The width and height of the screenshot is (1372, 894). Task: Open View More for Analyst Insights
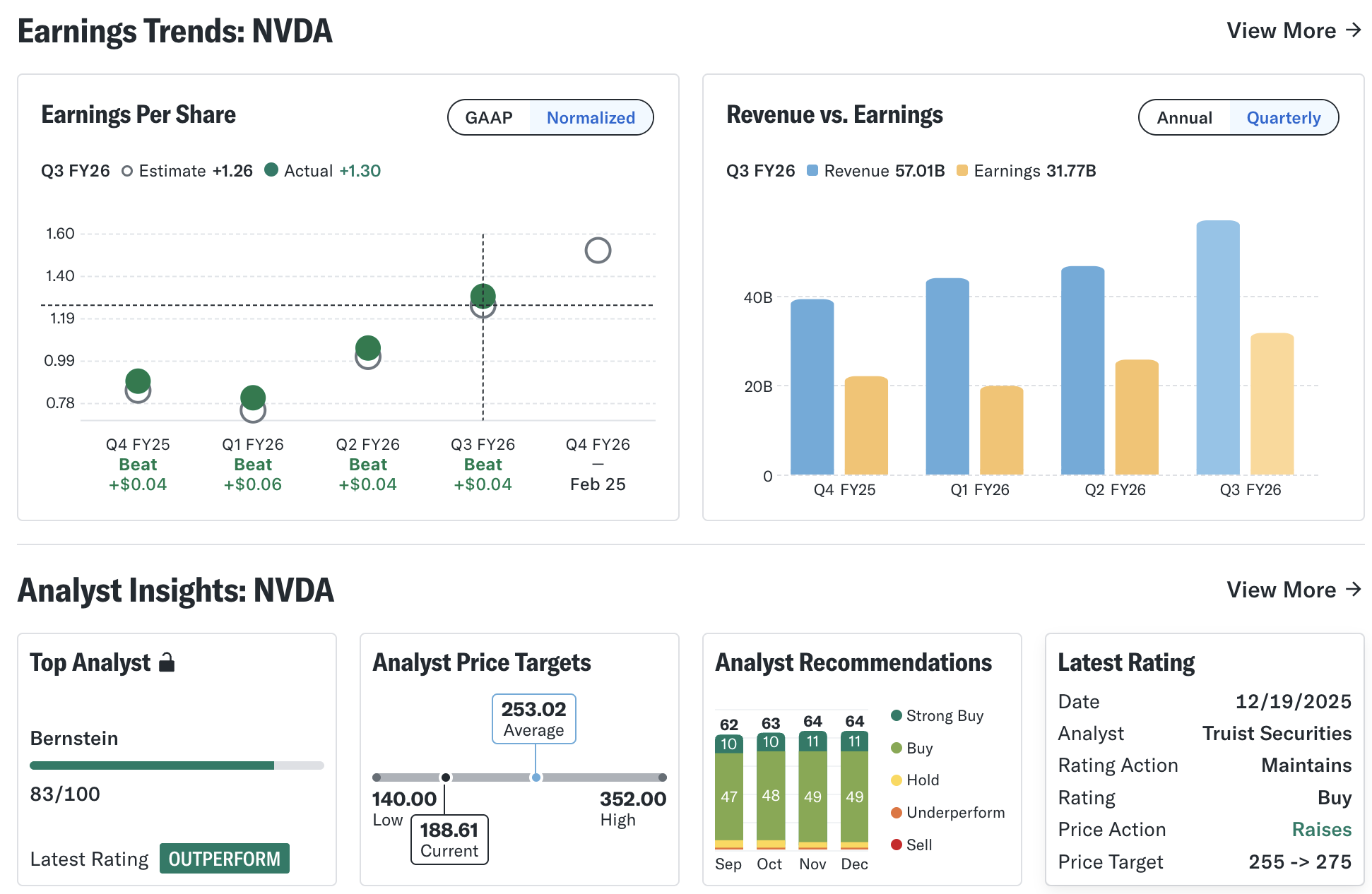pyautogui.click(x=1294, y=590)
